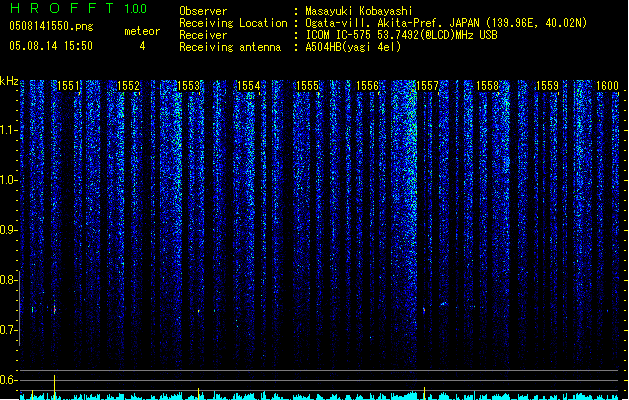Click the 1553 time marker
The image size is (629, 400).
pos(189,86)
